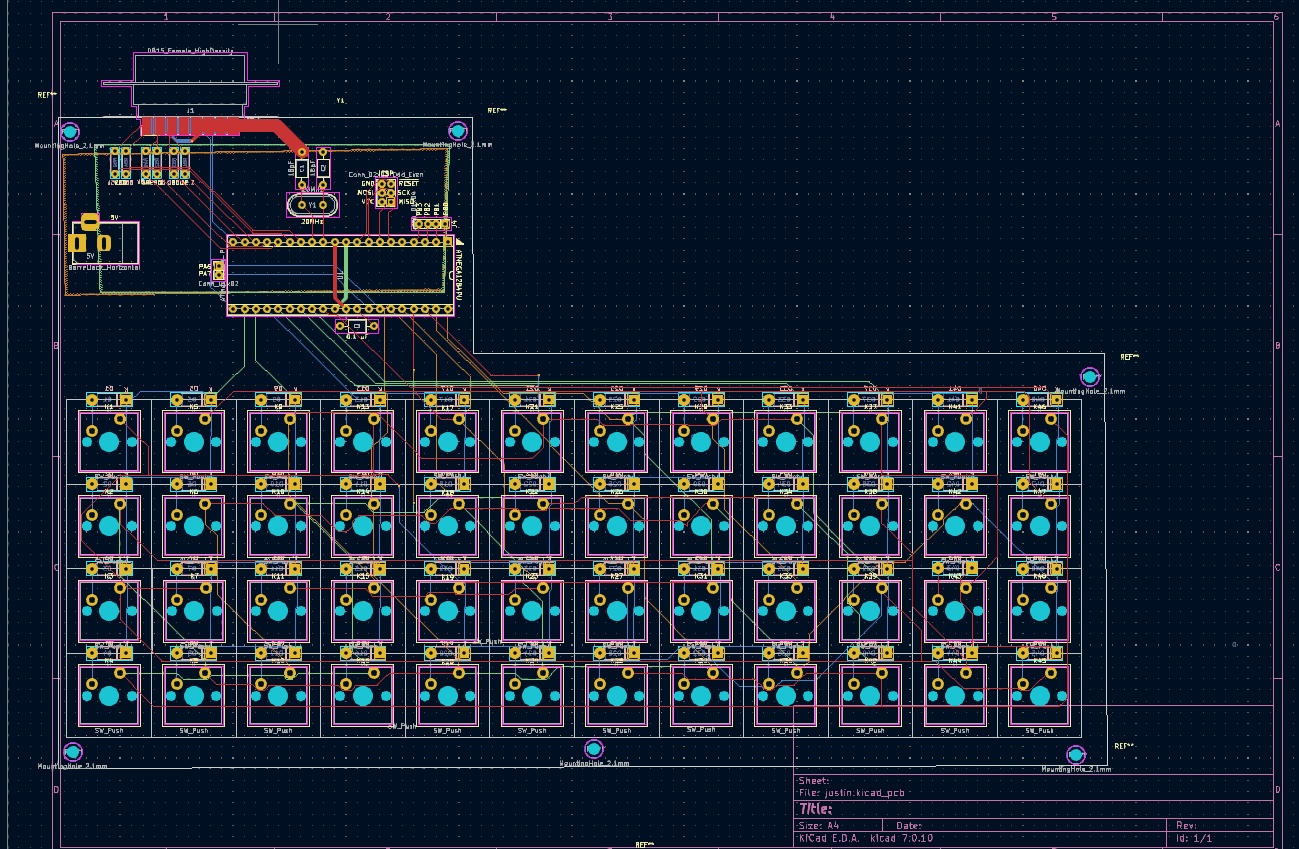
Task: Click the bottom-left mounting hole
Action: coord(73,752)
